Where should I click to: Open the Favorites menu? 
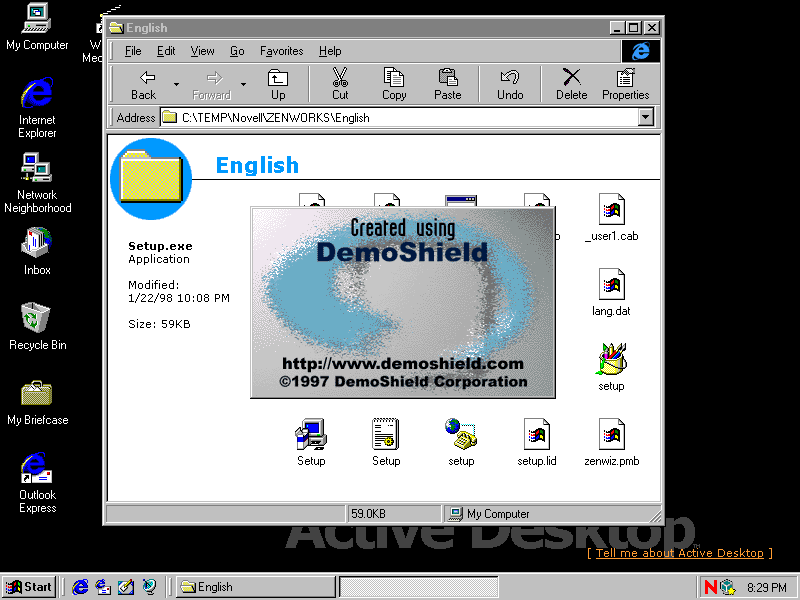(281, 51)
